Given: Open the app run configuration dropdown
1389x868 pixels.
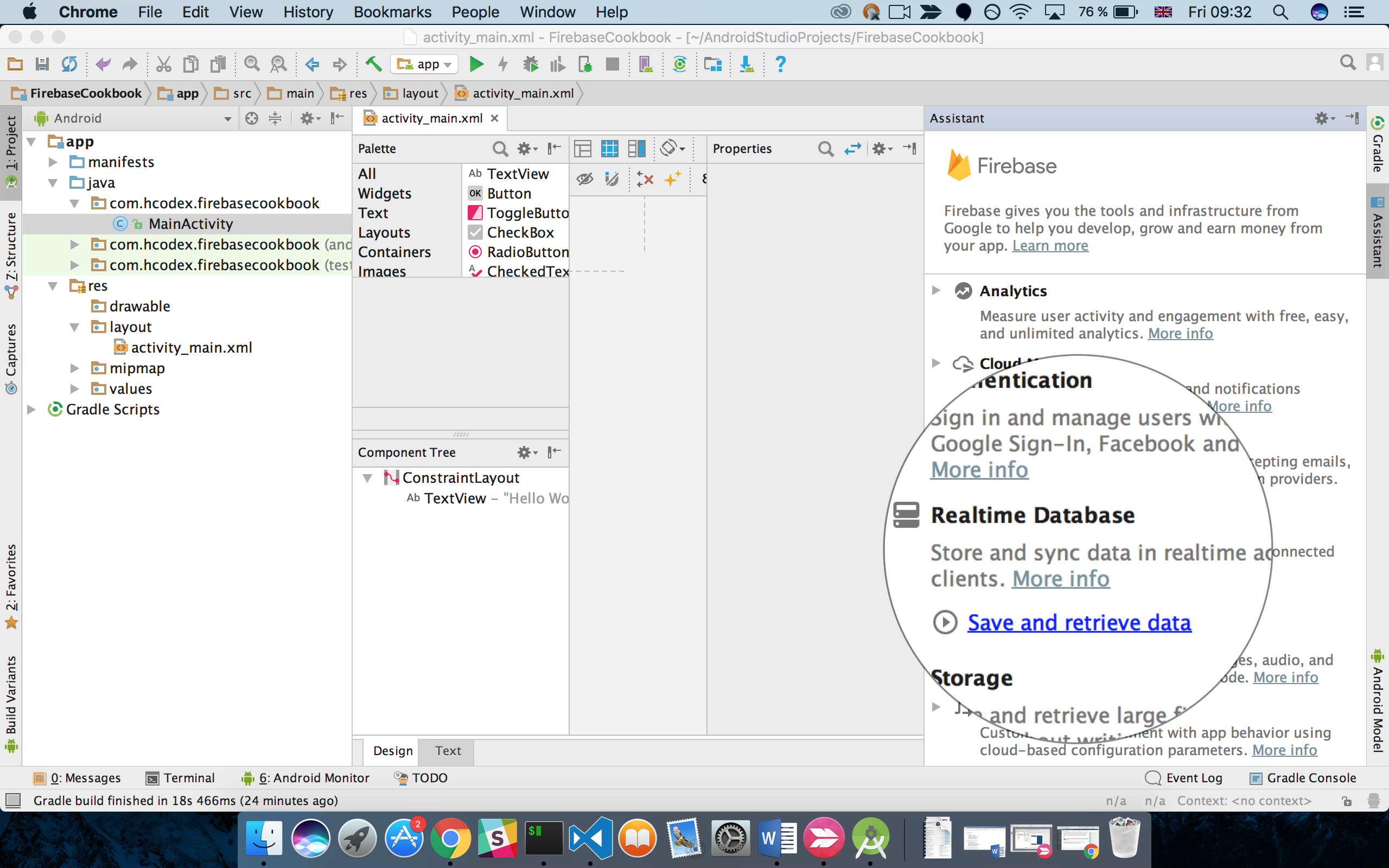Looking at the screenshot, I should pyautogui.click(x=425, y=65).
